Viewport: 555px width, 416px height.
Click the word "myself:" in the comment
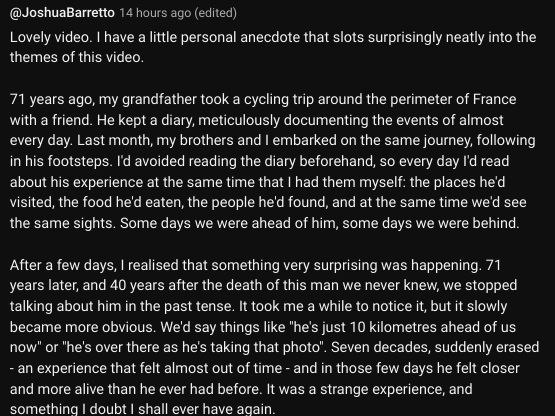pyautogui.click(x=382, y=182)
